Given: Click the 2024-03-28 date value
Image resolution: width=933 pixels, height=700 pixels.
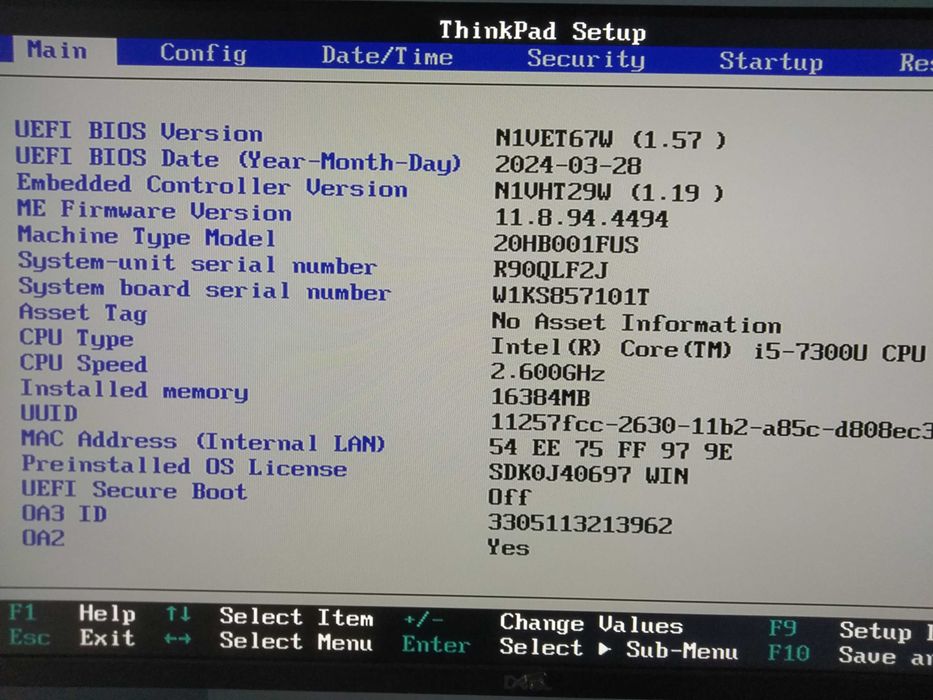Looking at the screenshot, I should (x=568, y=165).
